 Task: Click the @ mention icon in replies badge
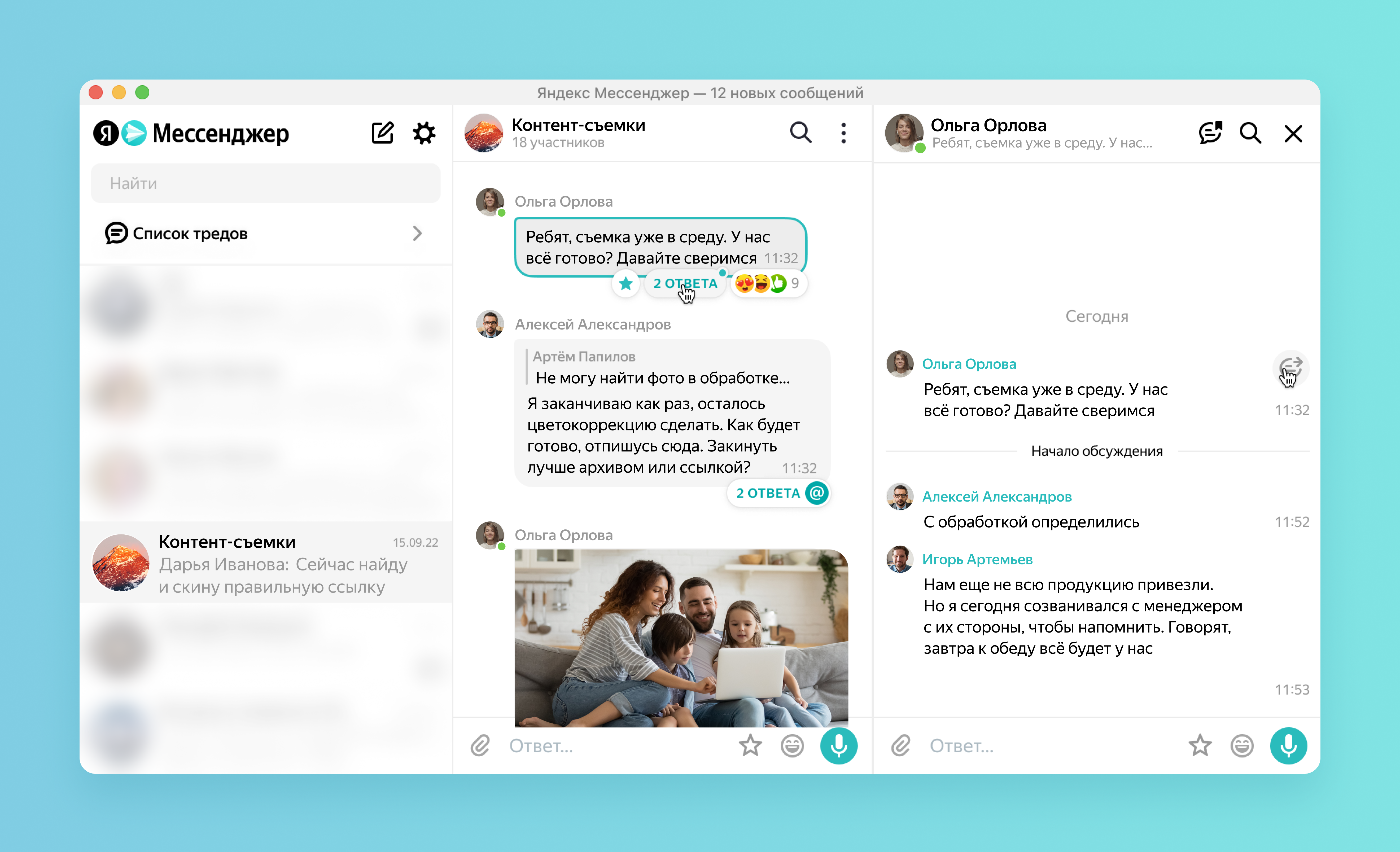click(817, 493)
